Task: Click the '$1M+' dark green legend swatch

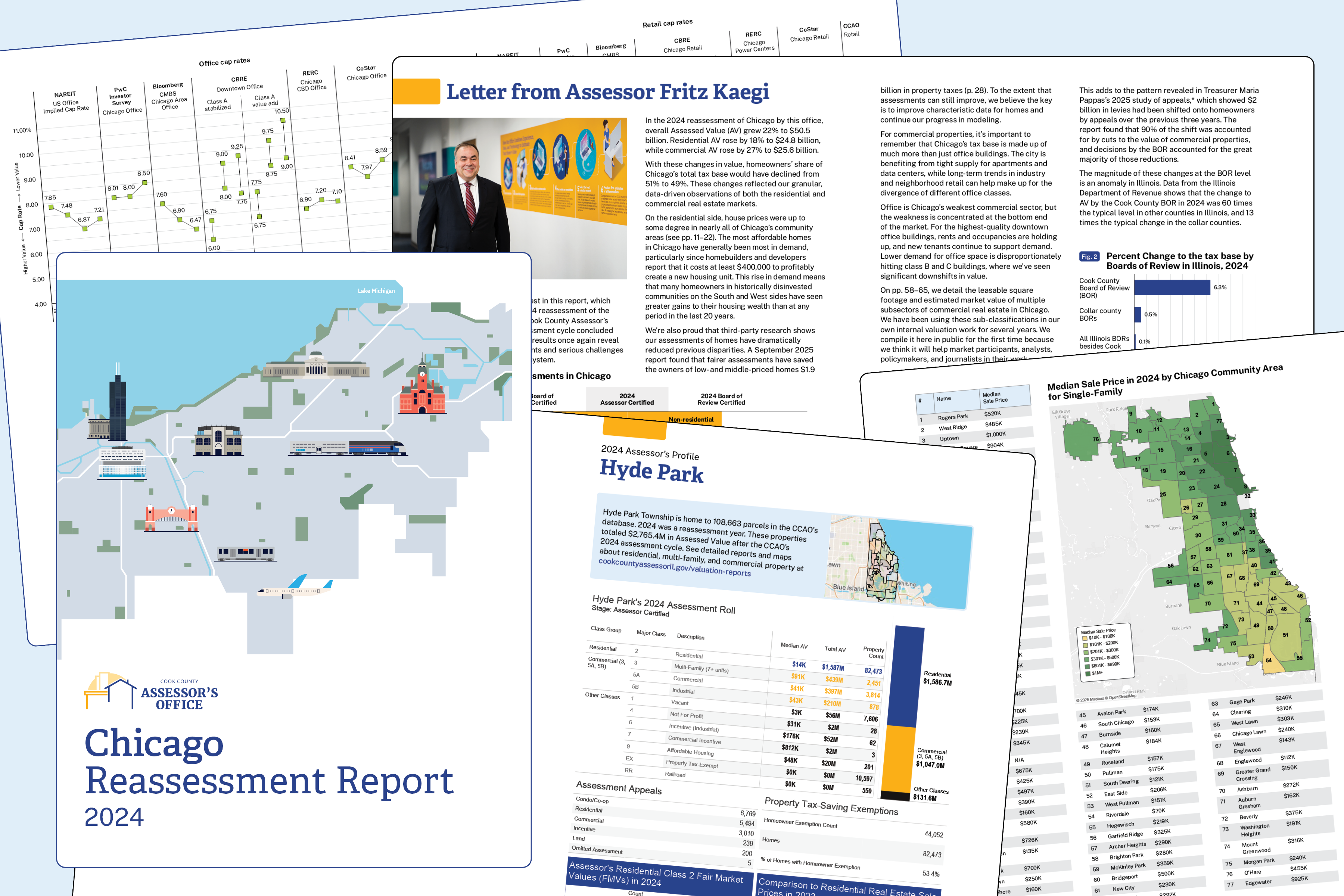Action: tap(1088, 673)
